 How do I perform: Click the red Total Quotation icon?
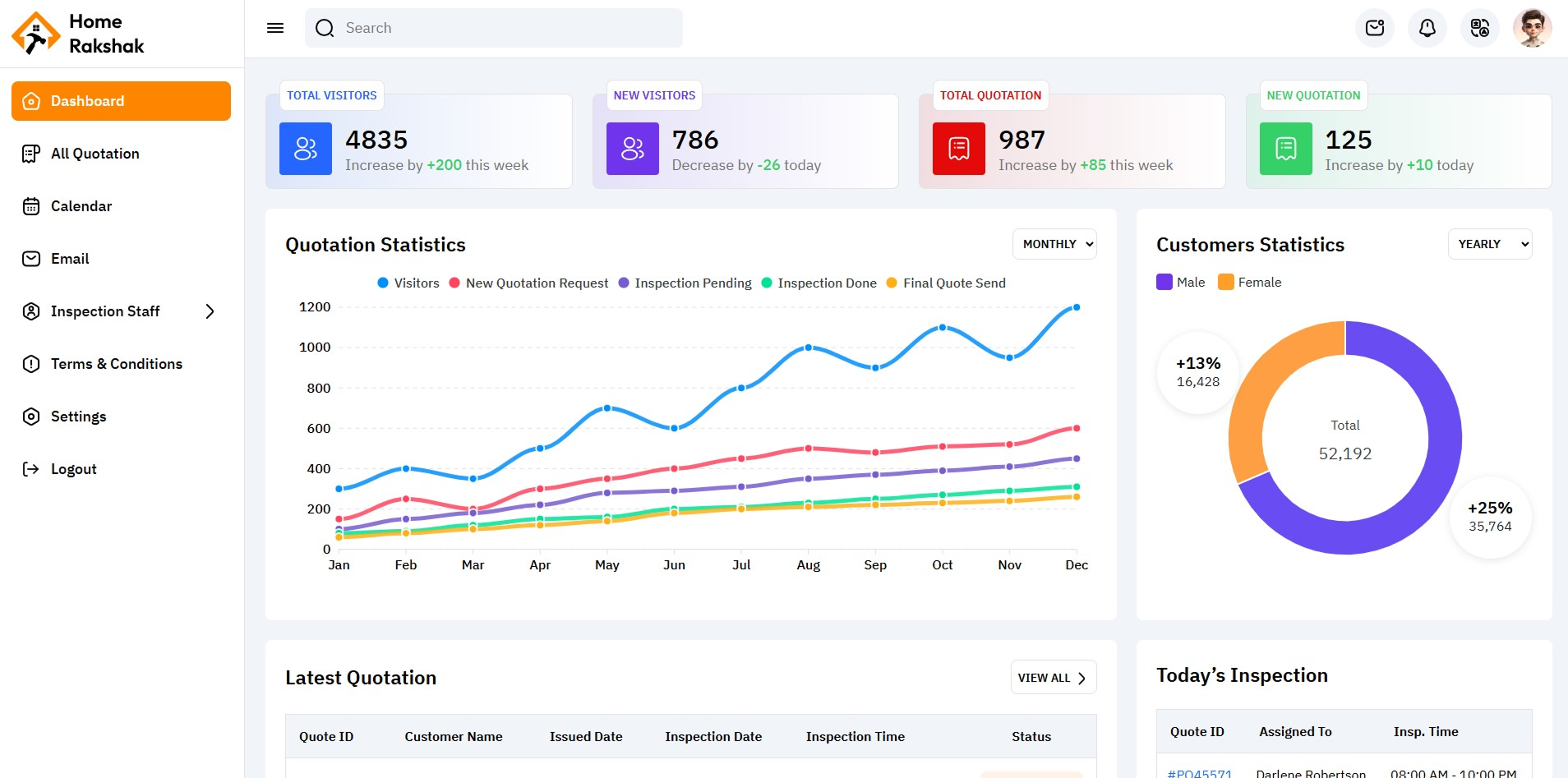point(958,149)
